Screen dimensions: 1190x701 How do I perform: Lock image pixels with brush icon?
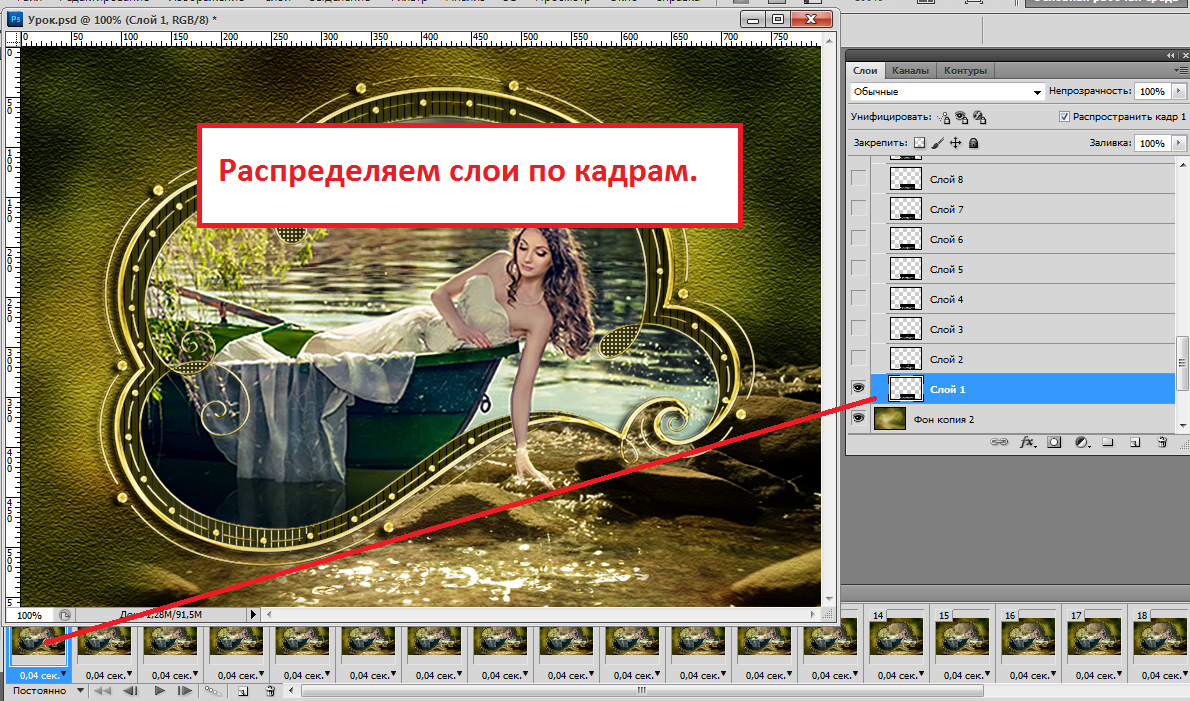point(938,143)
